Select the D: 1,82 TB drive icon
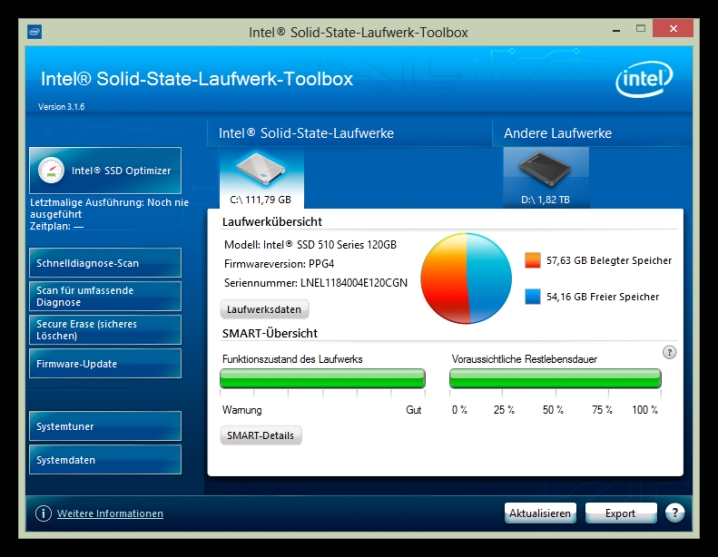 545,170
